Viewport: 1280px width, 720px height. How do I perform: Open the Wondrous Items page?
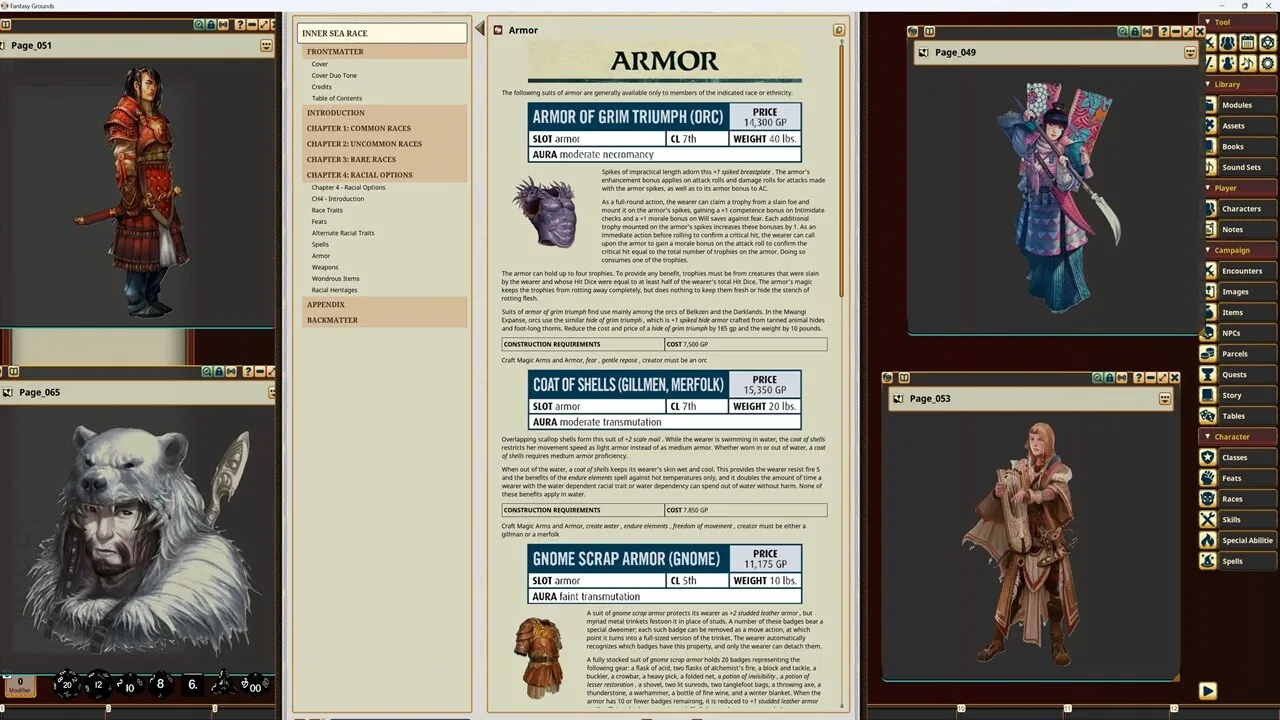pyautogui.click(x=335, y=279)
